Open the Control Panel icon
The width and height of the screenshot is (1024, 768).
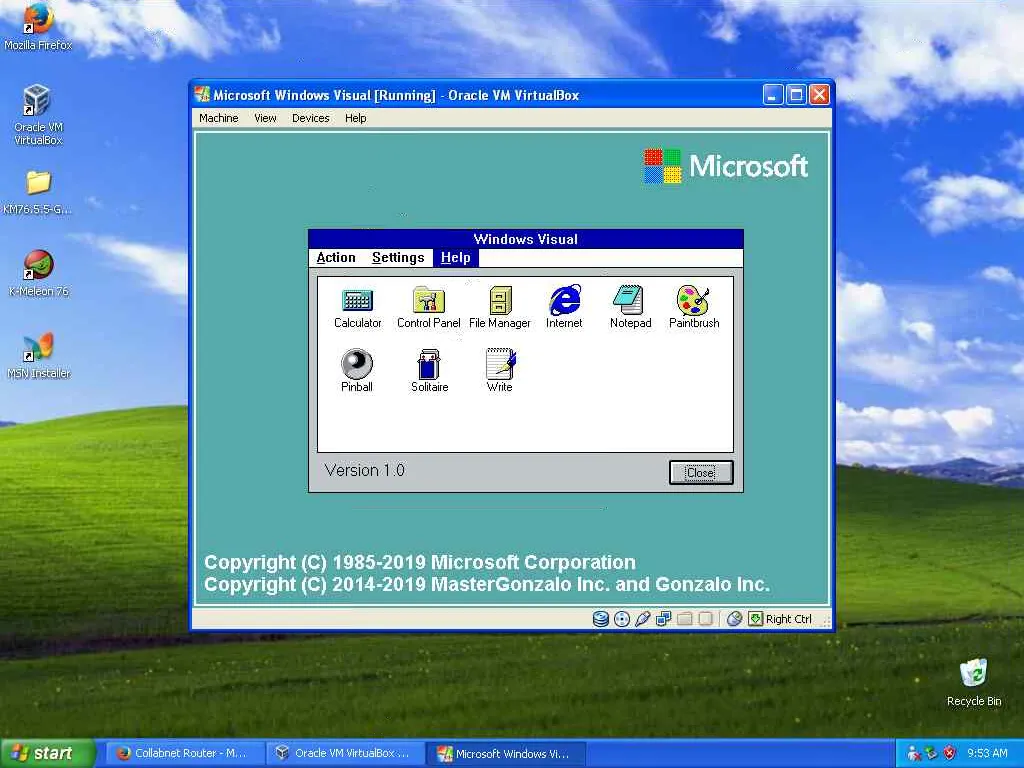[428, 307]
